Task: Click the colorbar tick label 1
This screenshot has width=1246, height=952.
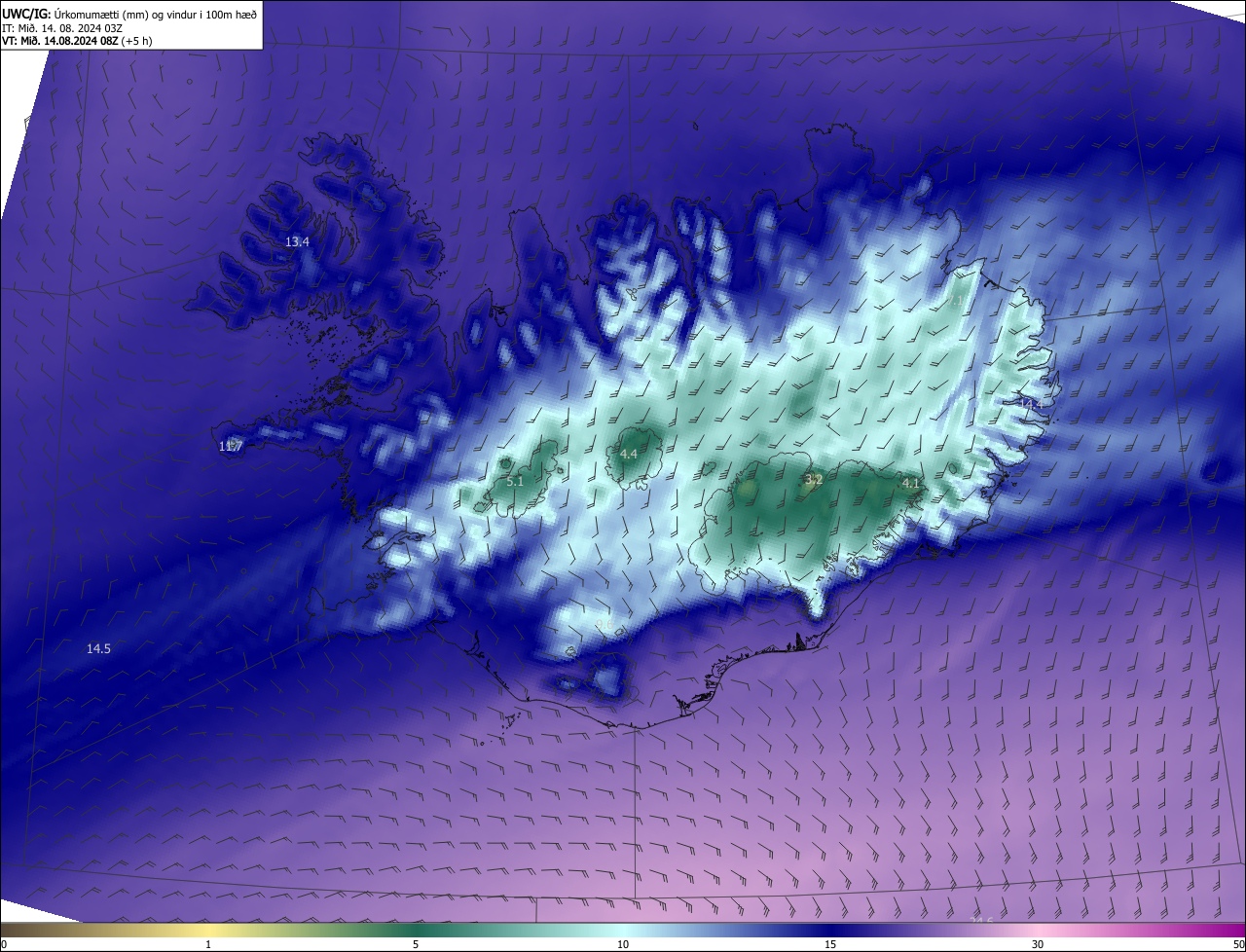Action: [208, 944]
